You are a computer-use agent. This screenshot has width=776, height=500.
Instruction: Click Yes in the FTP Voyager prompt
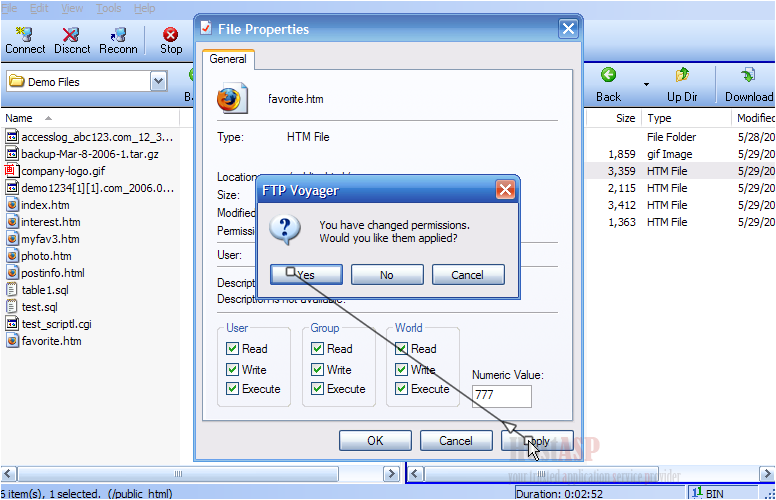point(306,275)
